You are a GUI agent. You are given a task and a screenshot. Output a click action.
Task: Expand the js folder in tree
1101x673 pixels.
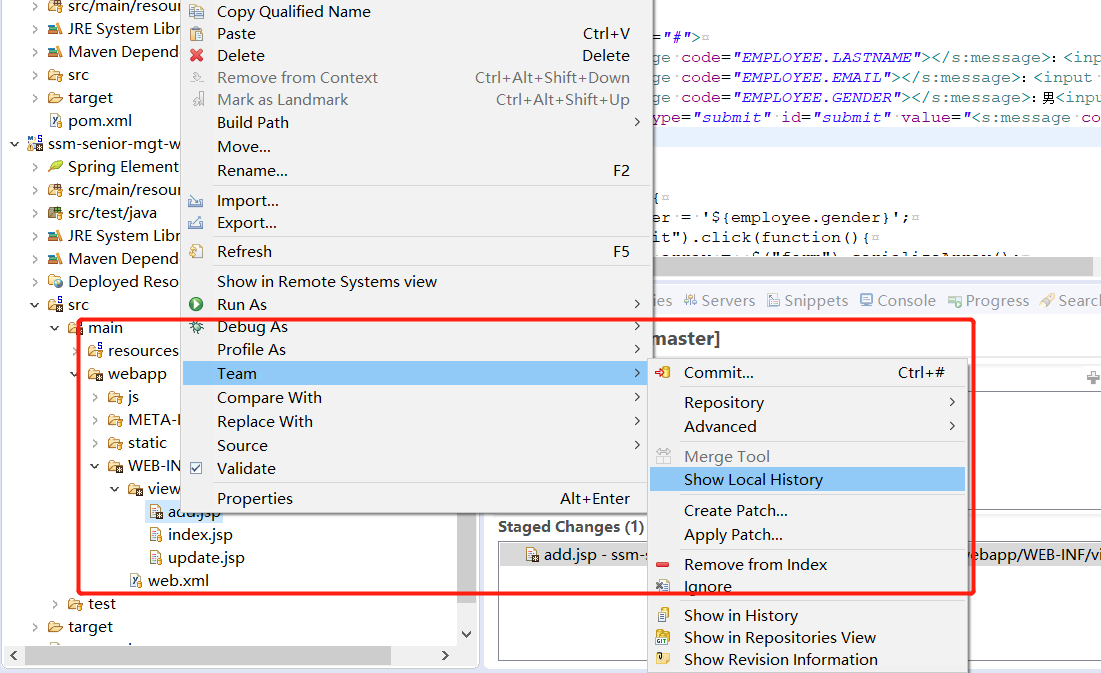pyautogui.click(x=95, y=397)
